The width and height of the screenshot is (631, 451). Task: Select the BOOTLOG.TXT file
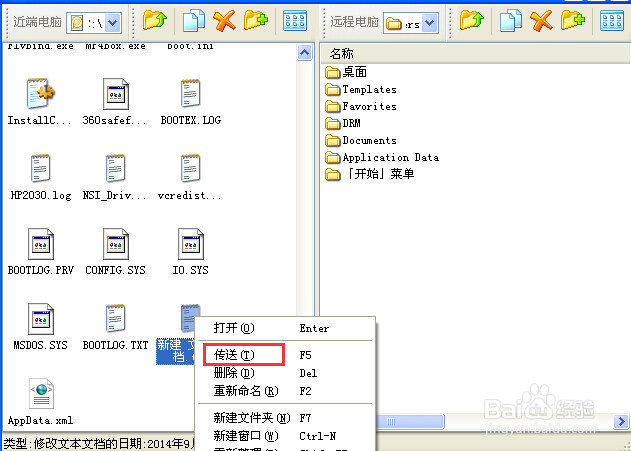click(x=115, y=327)
